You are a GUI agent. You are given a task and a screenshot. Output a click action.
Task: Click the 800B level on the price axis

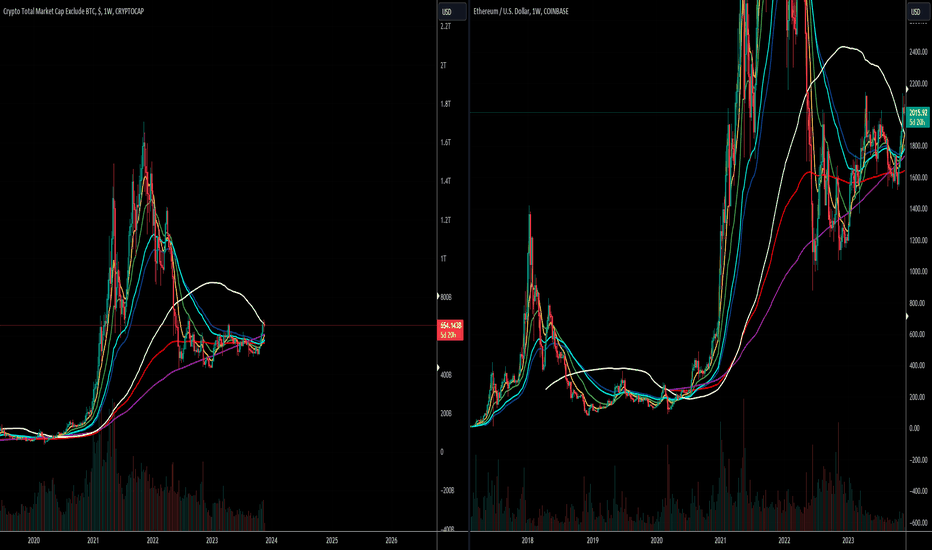coord(446,297)
